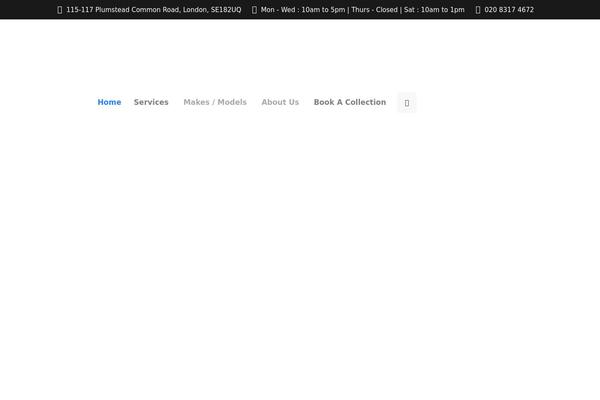Image resolution: width=600 pixels, height=400 pixels.
Task: Click the opening hours Mon - Wed text
Action: 362,10
